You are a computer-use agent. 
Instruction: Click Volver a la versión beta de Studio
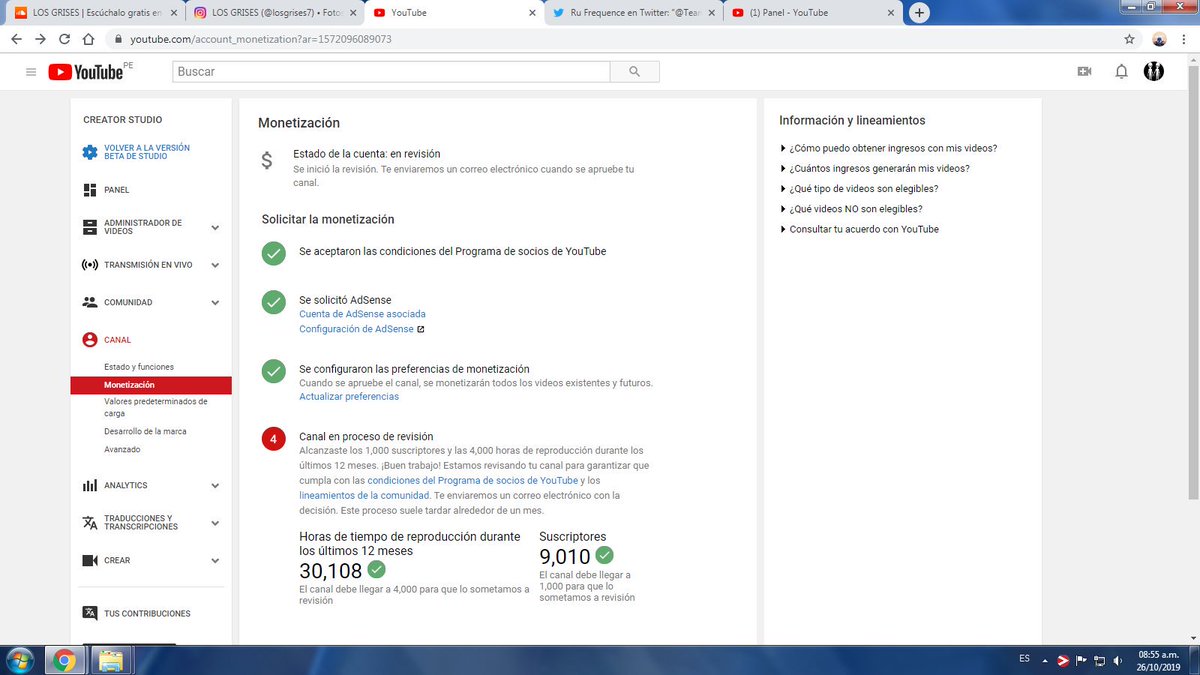pyautogui.click(x=147, y=152)
